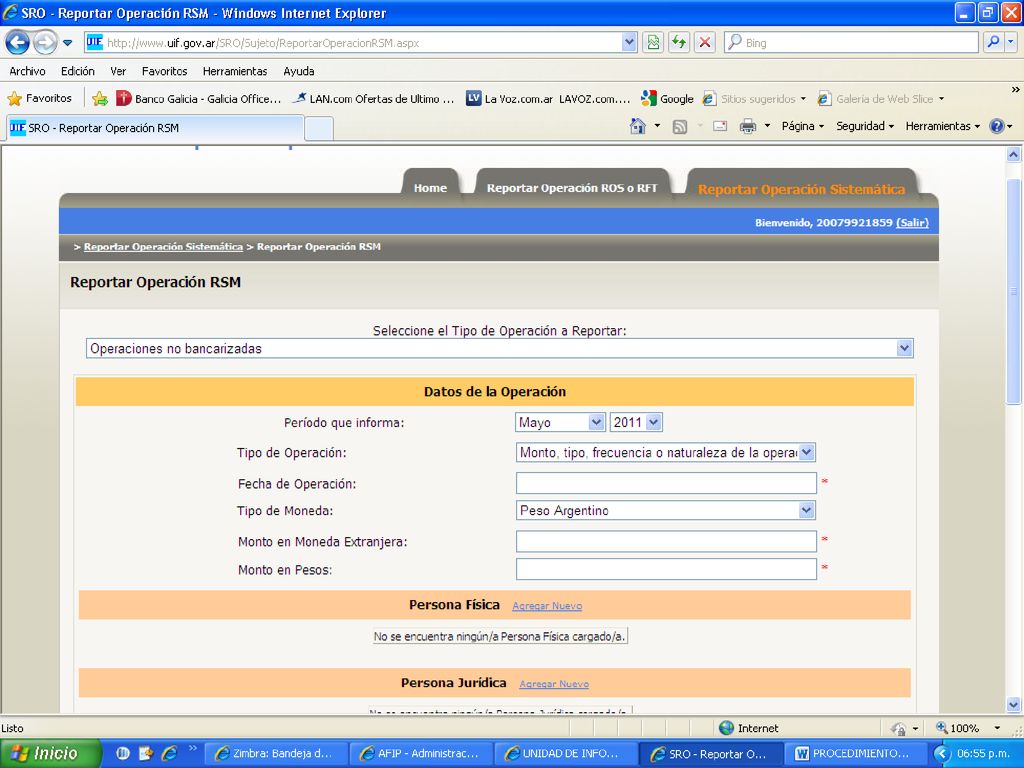The image size is (1024, 768).
Task: Click the Add to favorites bar icon
Action: [100, 99]
